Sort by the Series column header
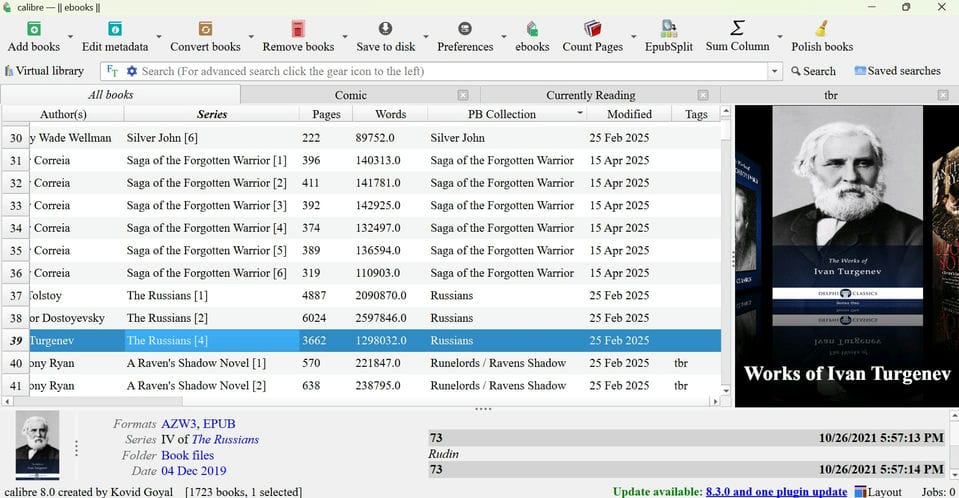 click(212, 114)
